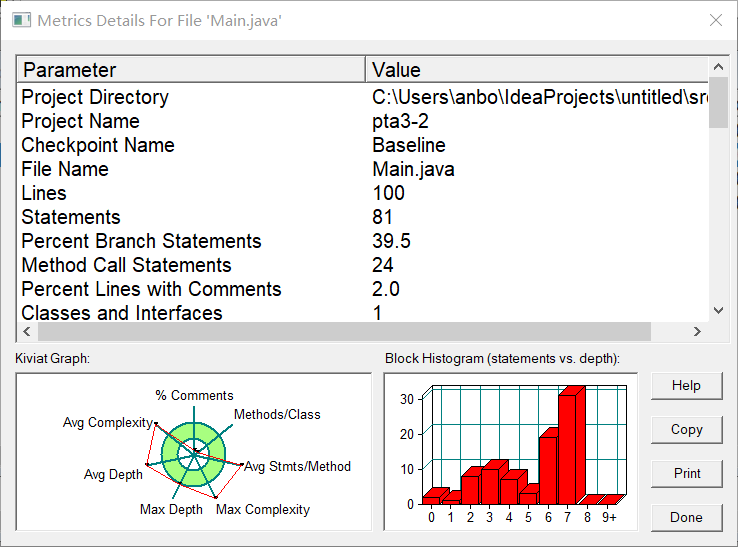The image size is (738, 547).
Task: Click the value 39.5
Action: (x=391, y=241)
